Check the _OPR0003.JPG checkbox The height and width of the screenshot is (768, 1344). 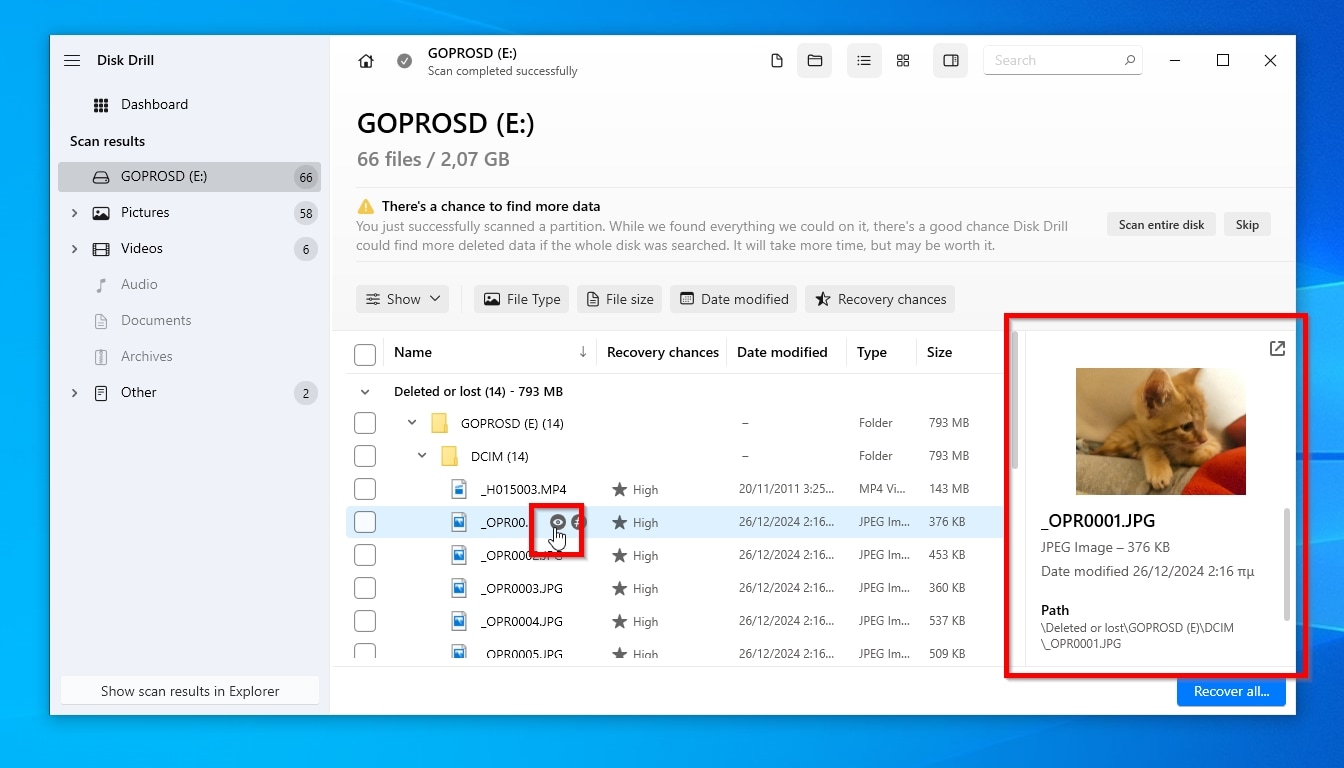coord(365,588)
